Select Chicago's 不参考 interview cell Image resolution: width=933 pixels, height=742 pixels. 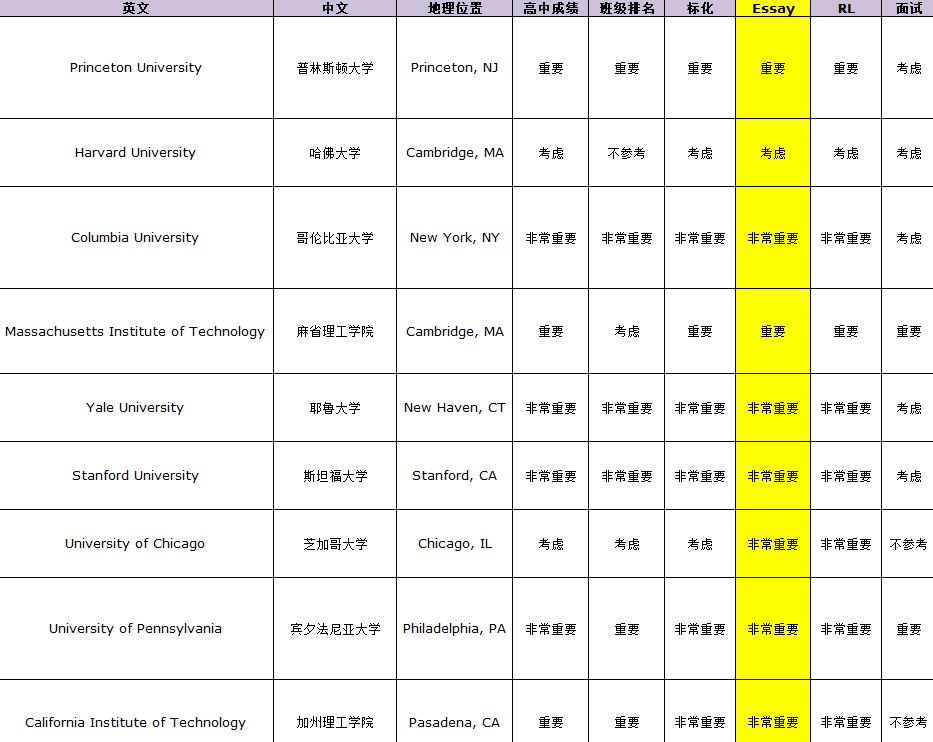907,543
